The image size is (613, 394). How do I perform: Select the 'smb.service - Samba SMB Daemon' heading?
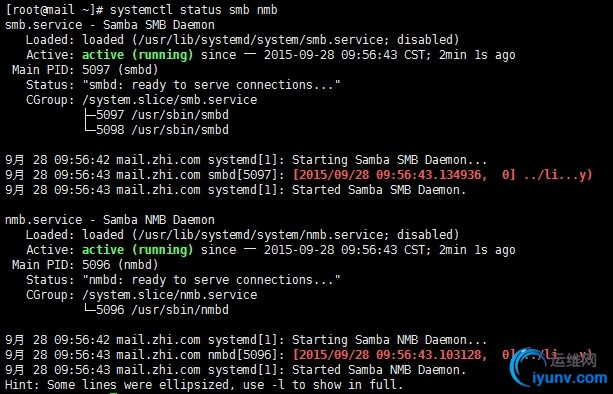(x=110, y=25)
